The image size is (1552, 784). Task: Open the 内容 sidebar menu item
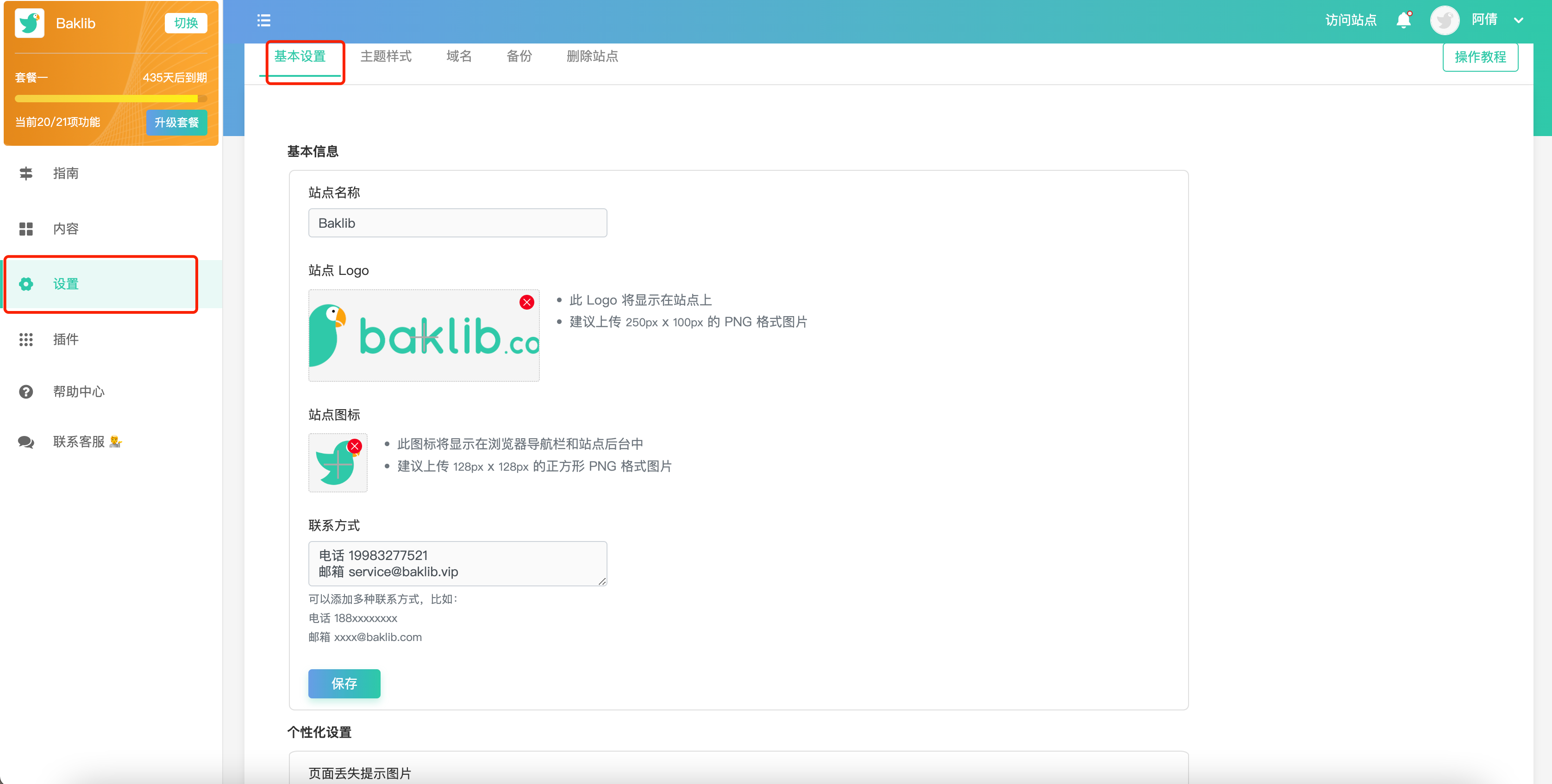click(112, 229)
